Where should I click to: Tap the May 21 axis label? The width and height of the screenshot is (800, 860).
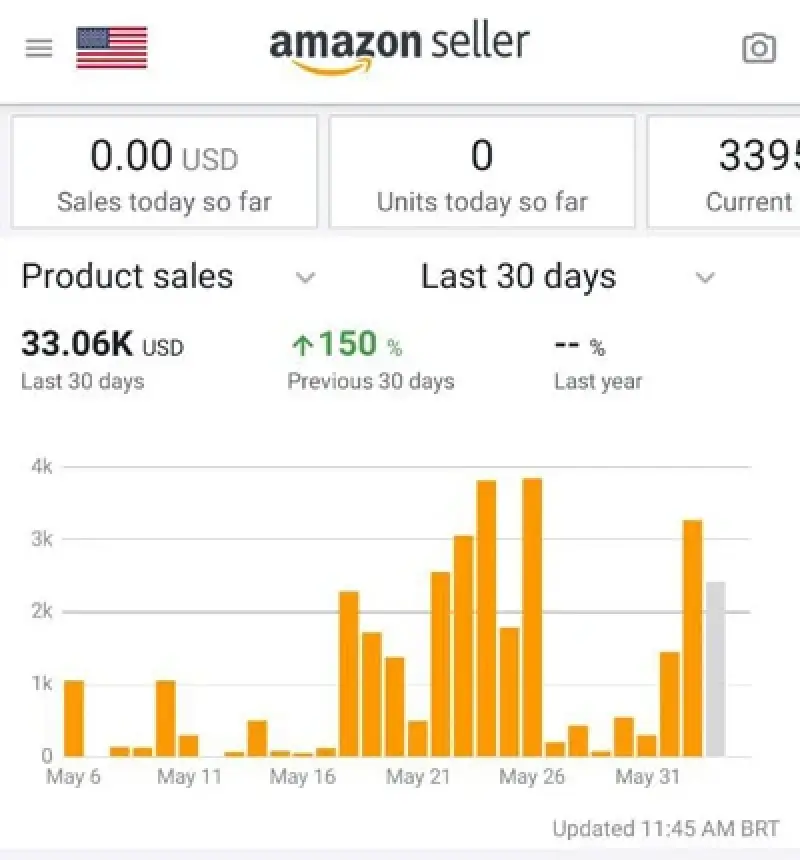pos(417,777)
